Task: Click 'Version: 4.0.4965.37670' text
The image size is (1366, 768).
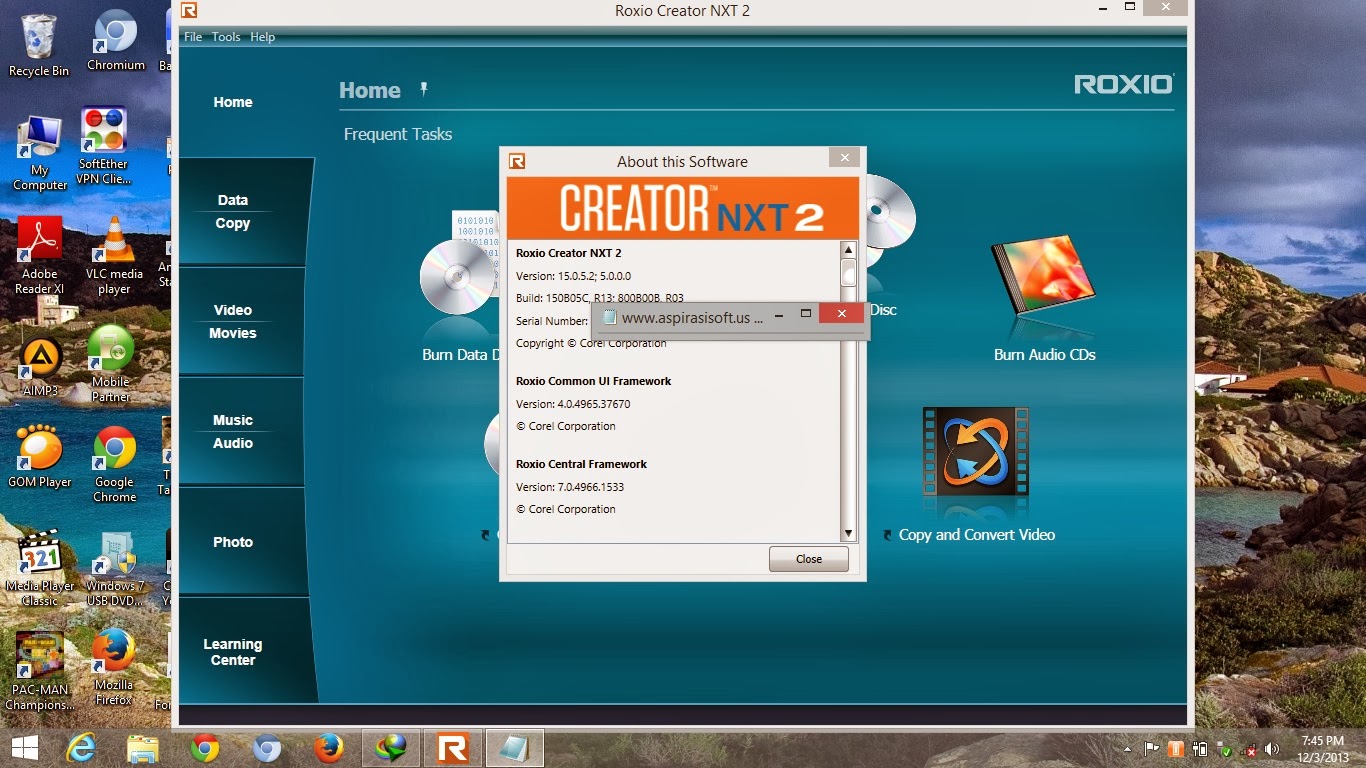Action: (x=573, y=404)
